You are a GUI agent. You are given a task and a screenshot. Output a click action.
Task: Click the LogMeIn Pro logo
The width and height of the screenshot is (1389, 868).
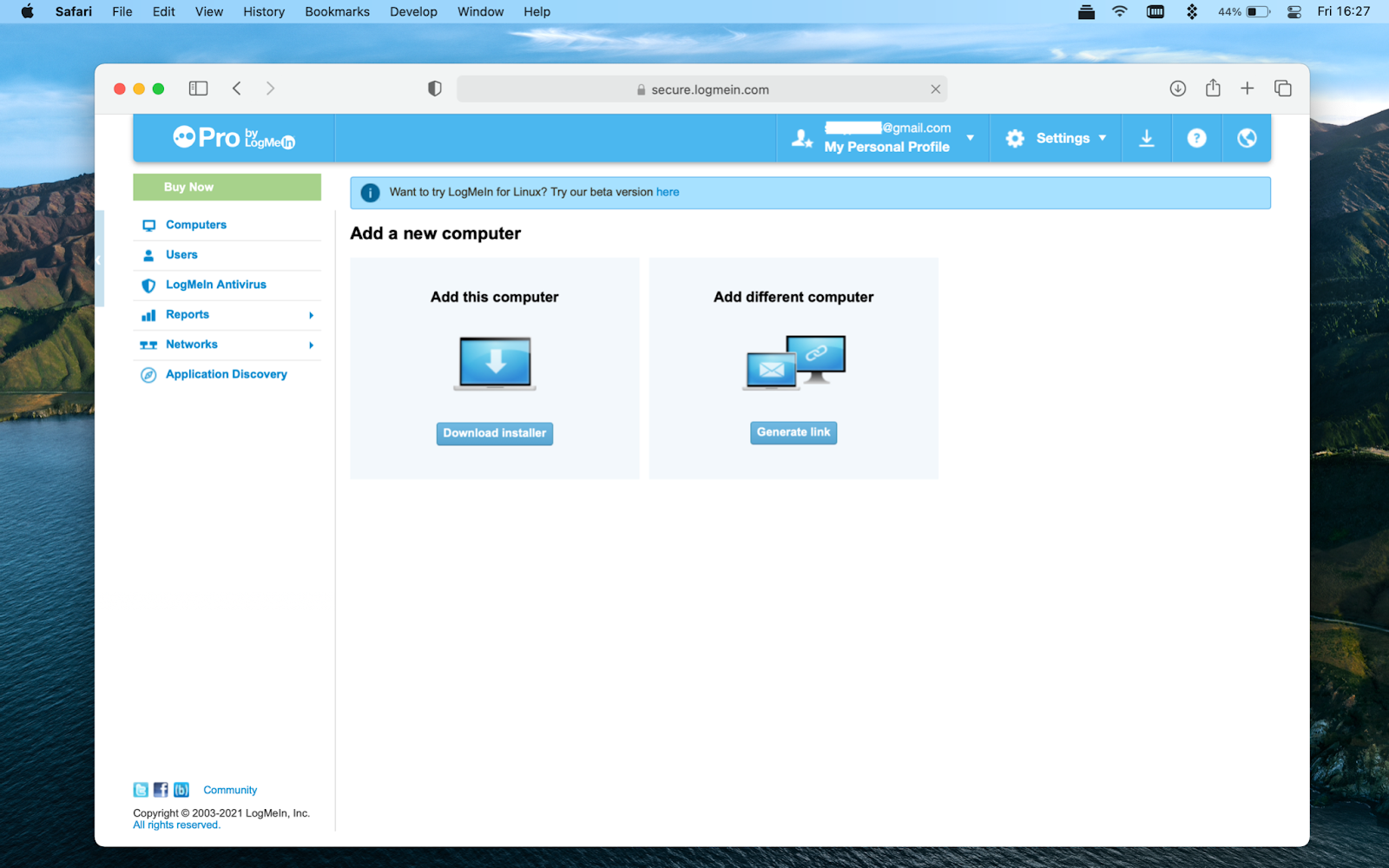click(x=234, y=138)
